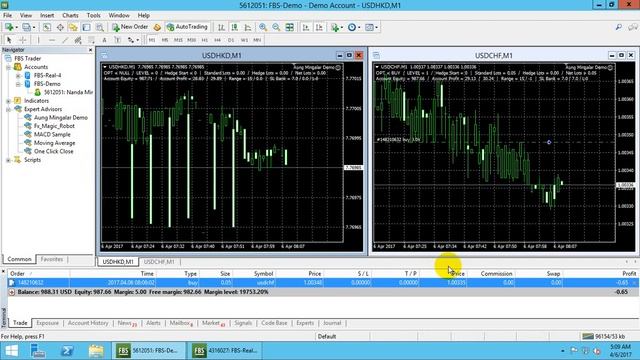Click the connection status 96154/53 kb indicator
Viewport: 640px width, 360px height.
(604, 336)
